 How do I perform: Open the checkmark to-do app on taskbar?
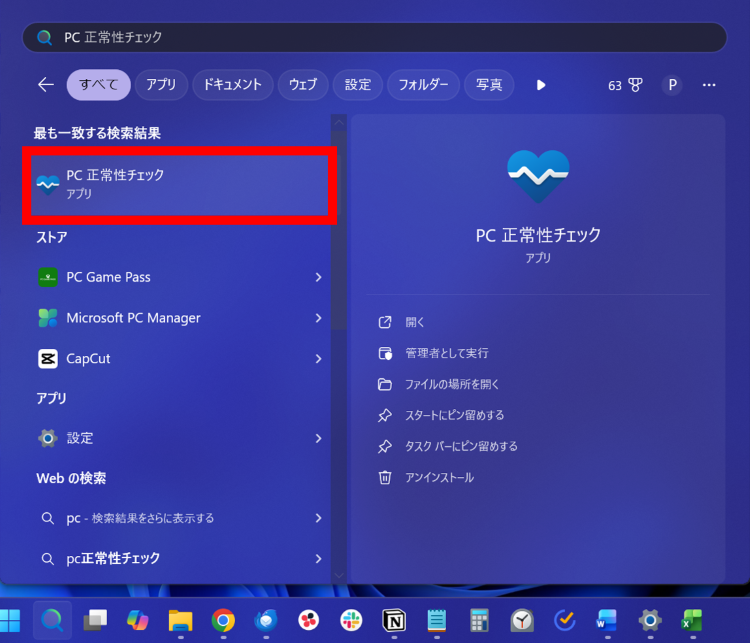tap(565, 621)
